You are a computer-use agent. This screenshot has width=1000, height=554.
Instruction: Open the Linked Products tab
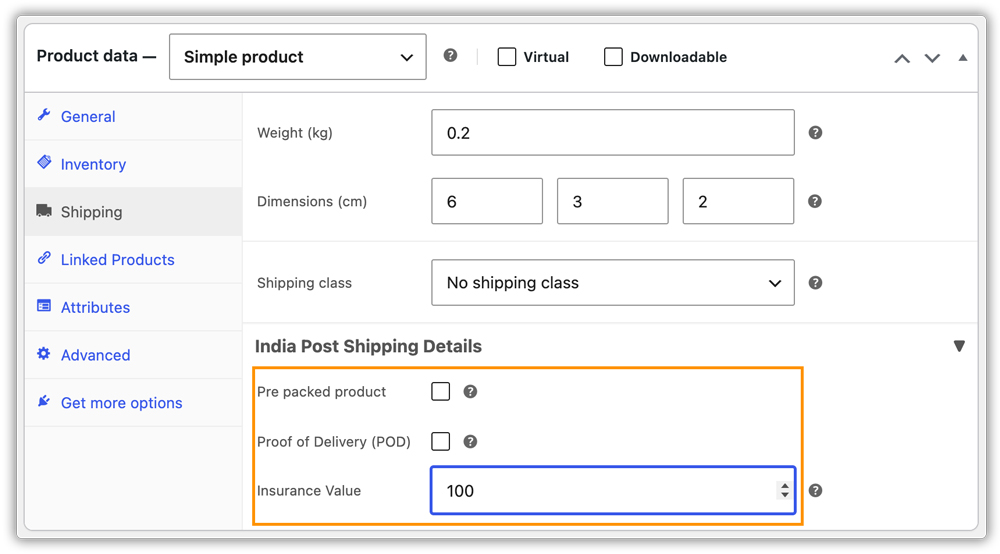click(x=133, y=259)
